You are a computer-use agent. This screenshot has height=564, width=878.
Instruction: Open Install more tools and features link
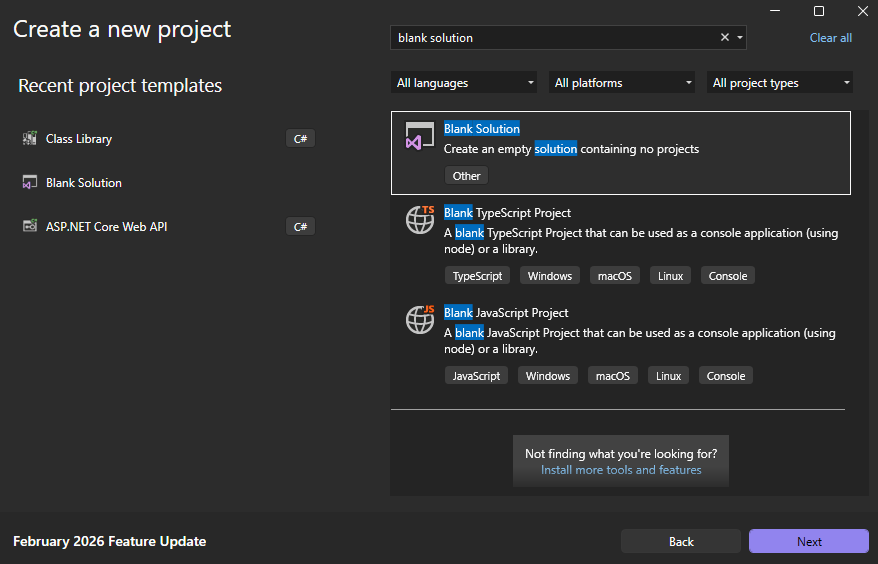pyautogui.click(x=621, y=470)
